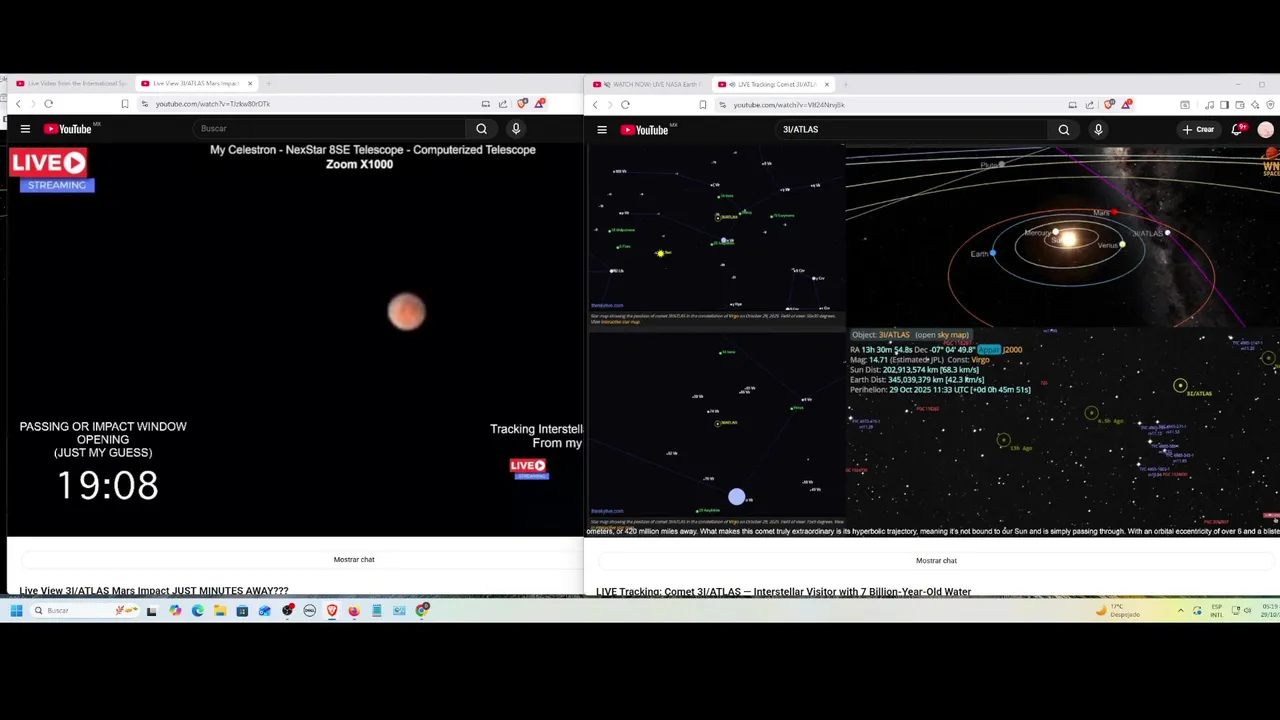Open Leo AI sparkle icon in right browser
Image resolution: width=1280 pixels, height=720 pixels.
pos(1255,105)
